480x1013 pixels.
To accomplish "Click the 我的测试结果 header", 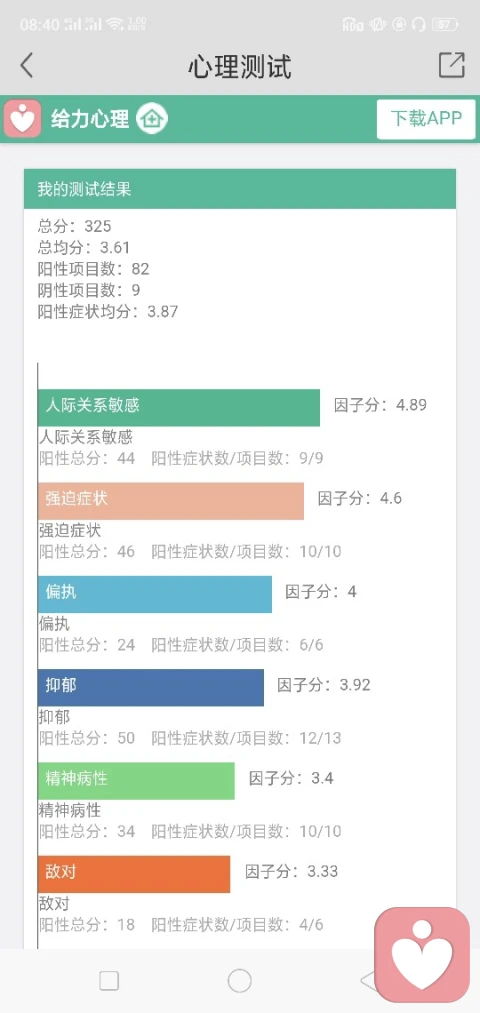I will tap(240, 189).
